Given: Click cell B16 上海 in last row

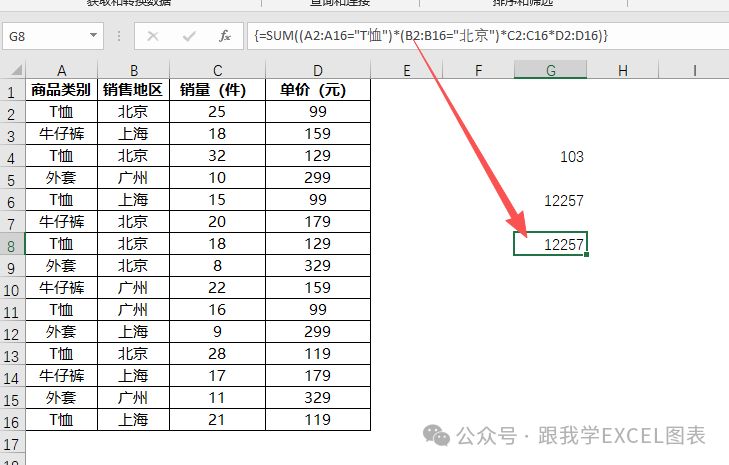Looking at the screenshot, I should click(x=133, y=420).
